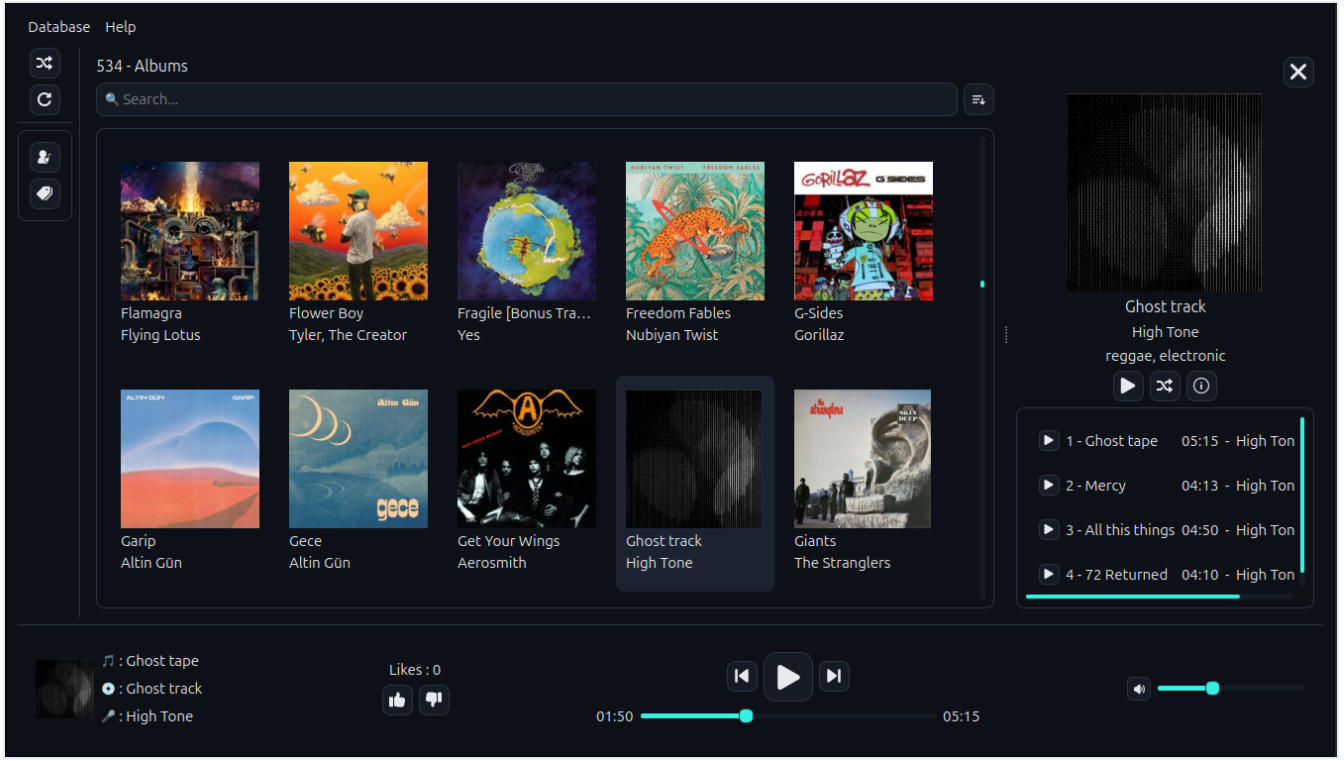Select the Freedom Fables album cover
Image resolution: width=1344 pixels, height=761 pixels.
click(695, 231)
